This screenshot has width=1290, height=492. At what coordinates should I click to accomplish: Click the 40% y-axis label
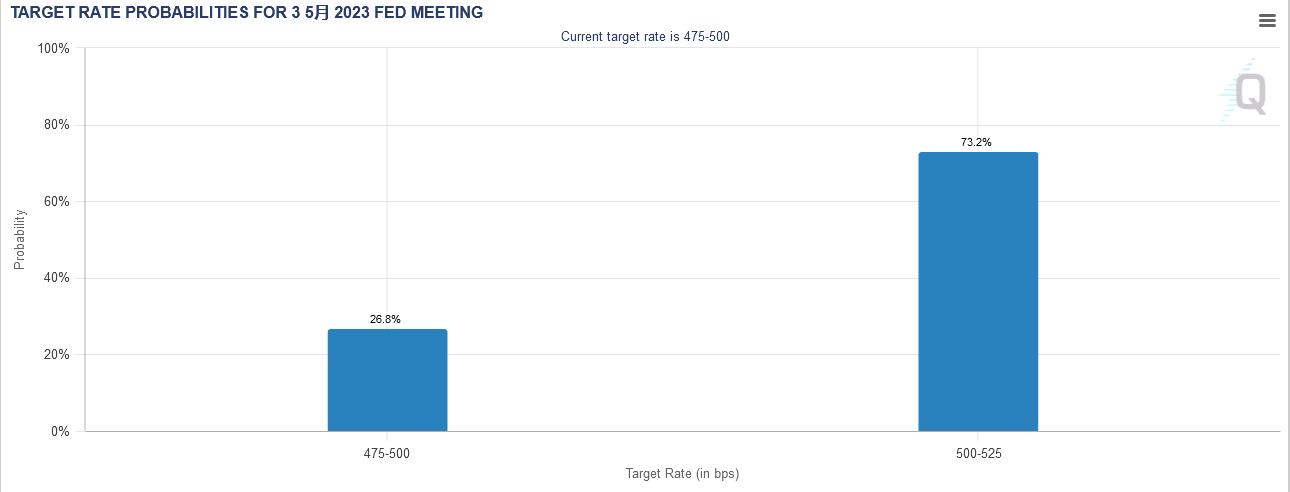pos(56,278)
